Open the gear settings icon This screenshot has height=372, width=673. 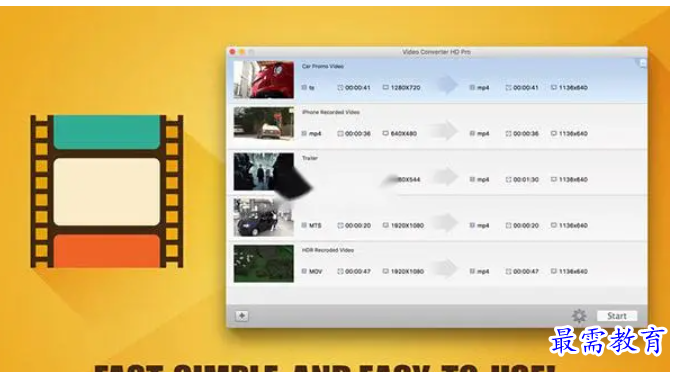pyautogui.click(x=579, y=316)
